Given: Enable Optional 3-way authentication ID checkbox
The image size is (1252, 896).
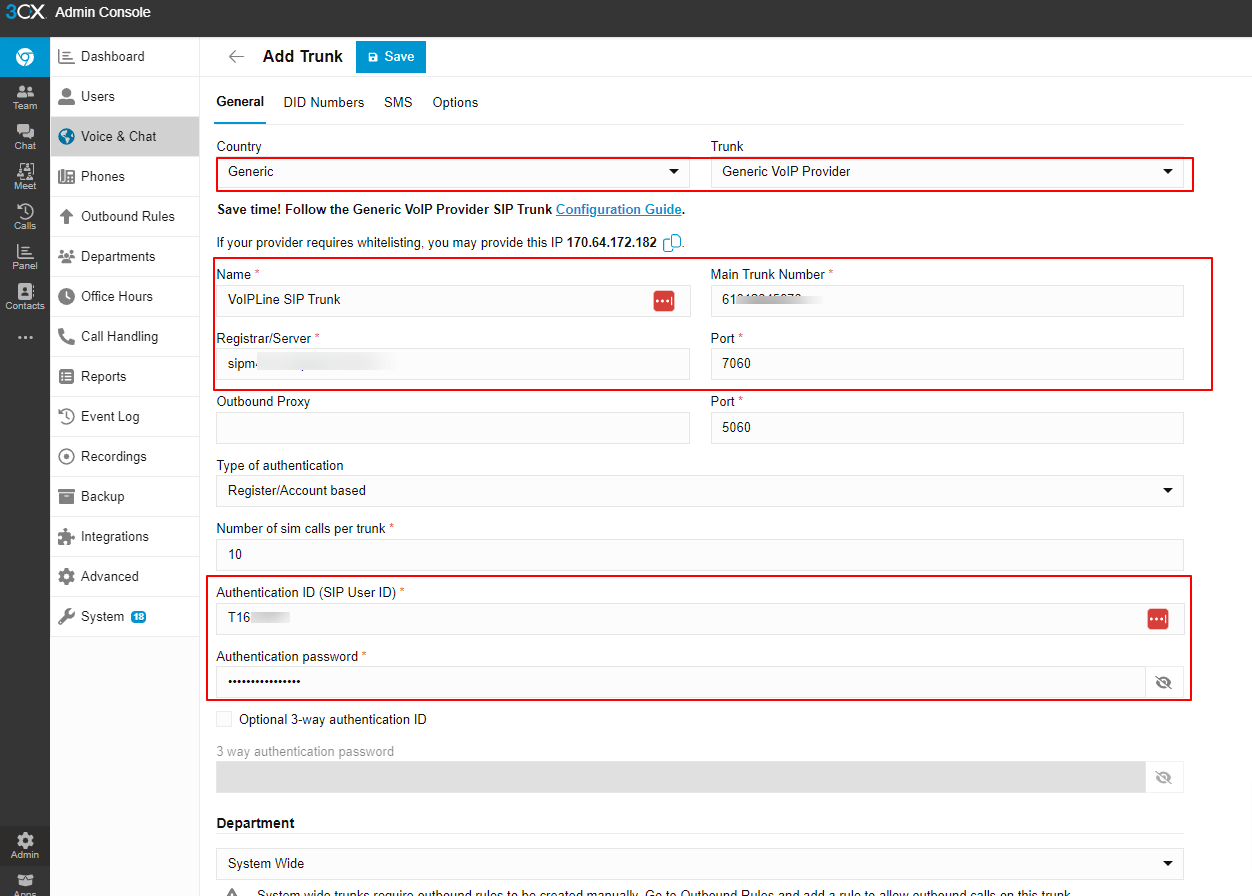Looking at the screenshot, I should 225,719.
